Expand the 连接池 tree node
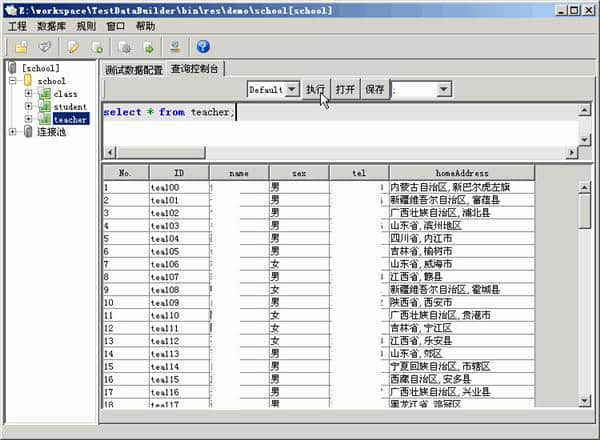This screenshot has width=600, height=440. point(13,131)
